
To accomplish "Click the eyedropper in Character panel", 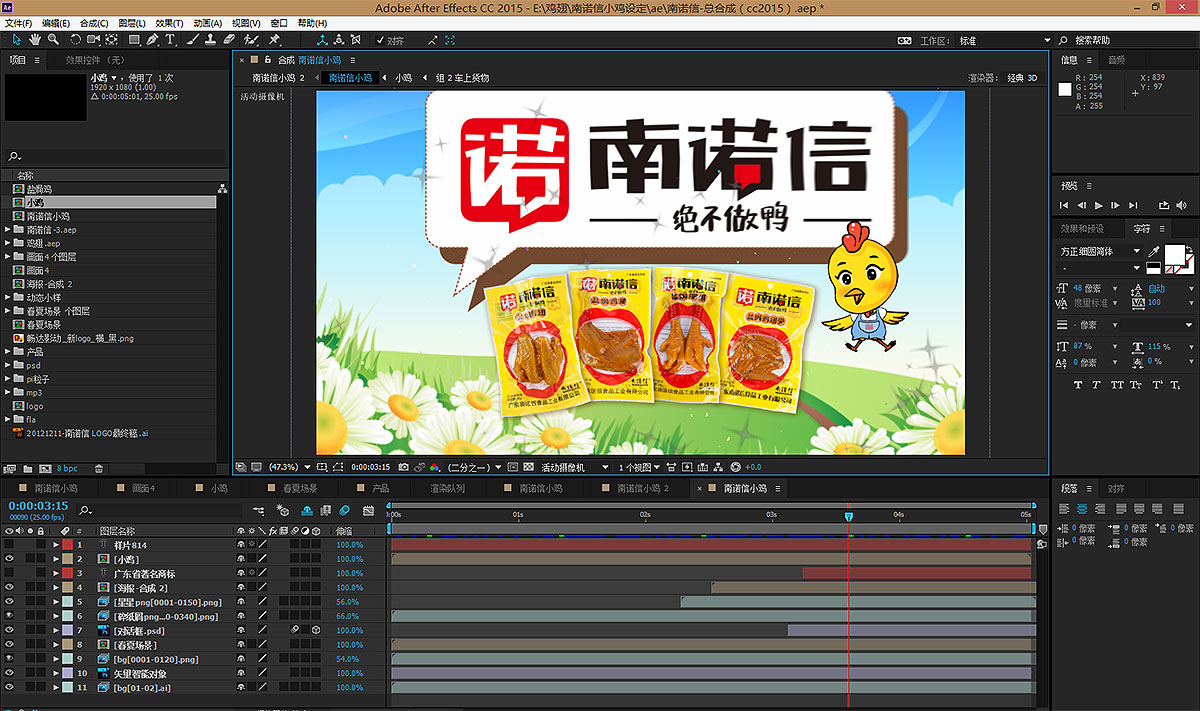I will tap(1153, 252).
